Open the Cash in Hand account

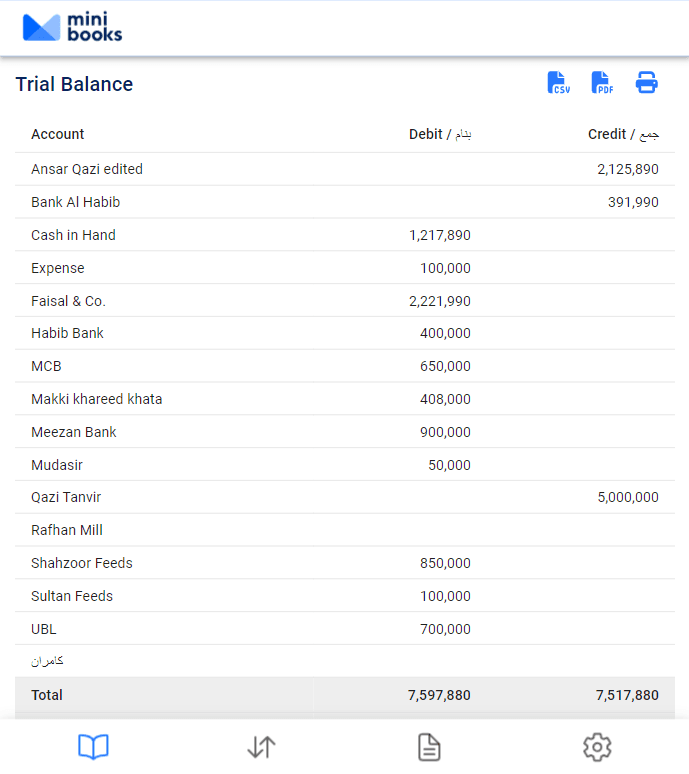point(73,235)
